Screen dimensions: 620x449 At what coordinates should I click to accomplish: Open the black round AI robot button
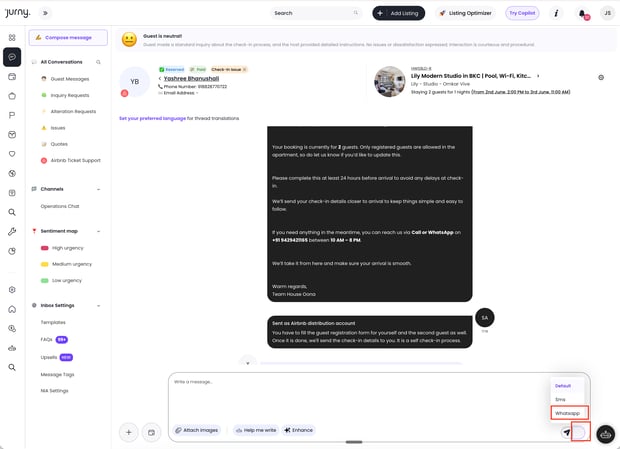(605, 434)
